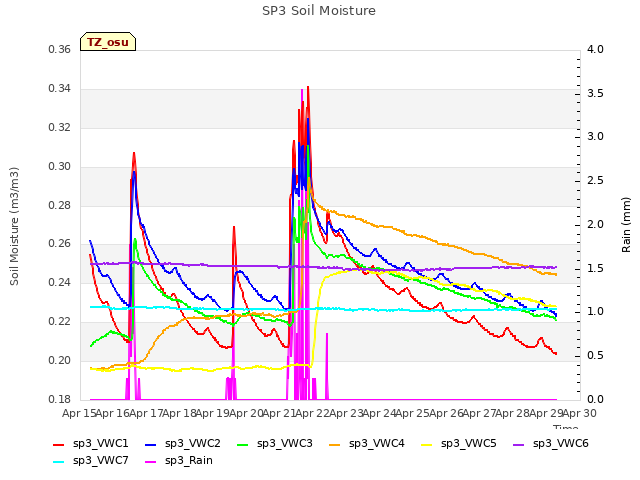Click the 0.18 left axis tick label

click(59, 399)
